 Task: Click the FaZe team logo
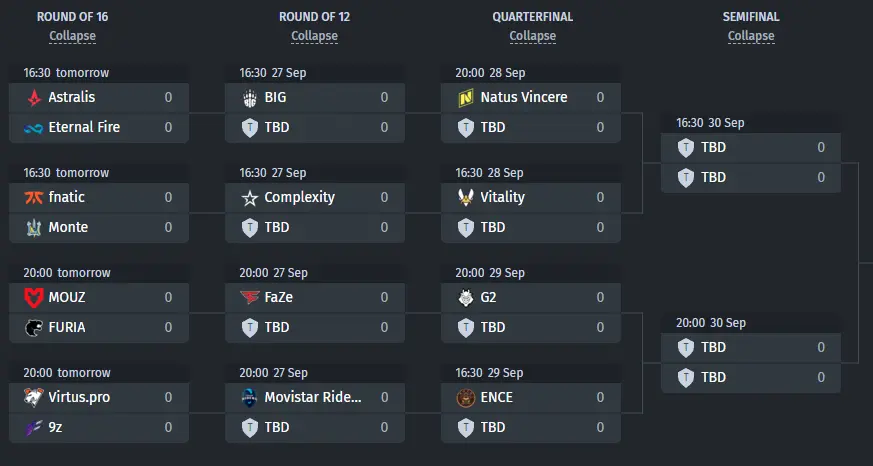point(250,298)
